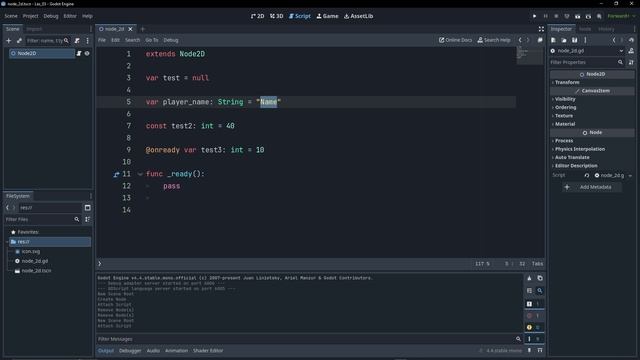Toggle the scripts panel arrow at editor bottom-left
Image resolution: width=640 pixels, height=360 pixels.
click(100, 264)
